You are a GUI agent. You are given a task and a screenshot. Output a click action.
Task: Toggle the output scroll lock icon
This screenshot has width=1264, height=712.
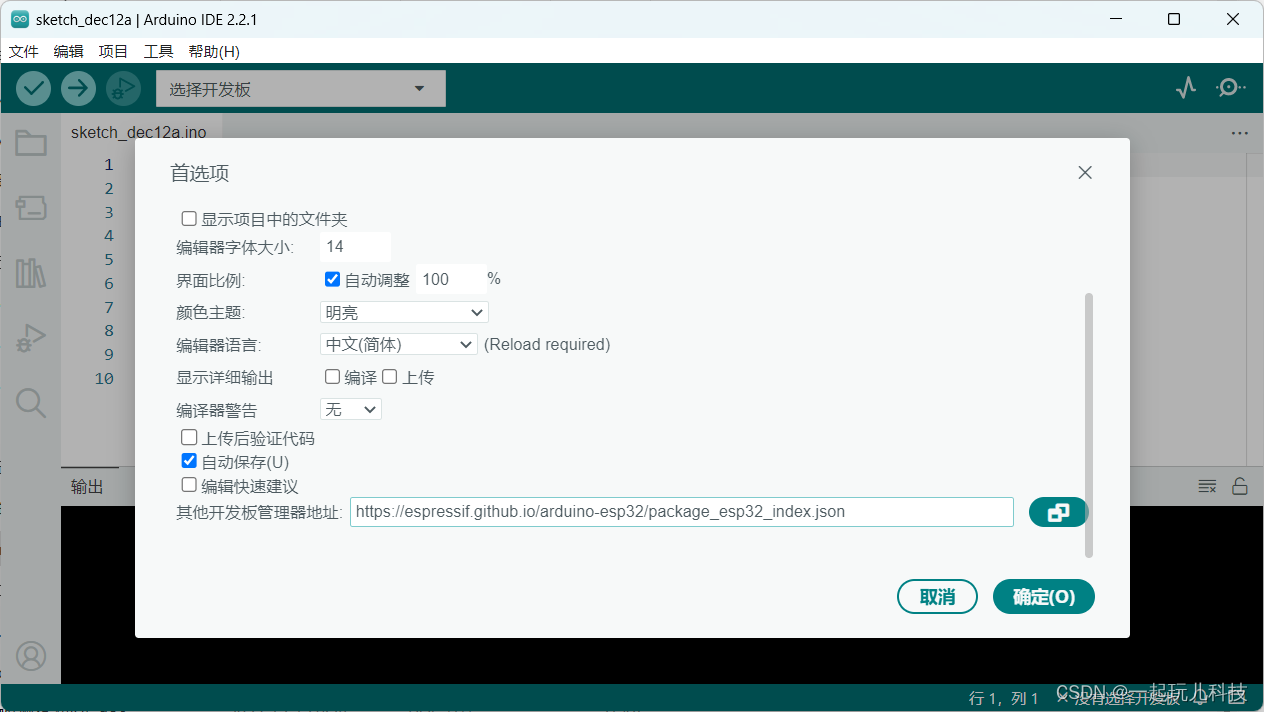1239,486
